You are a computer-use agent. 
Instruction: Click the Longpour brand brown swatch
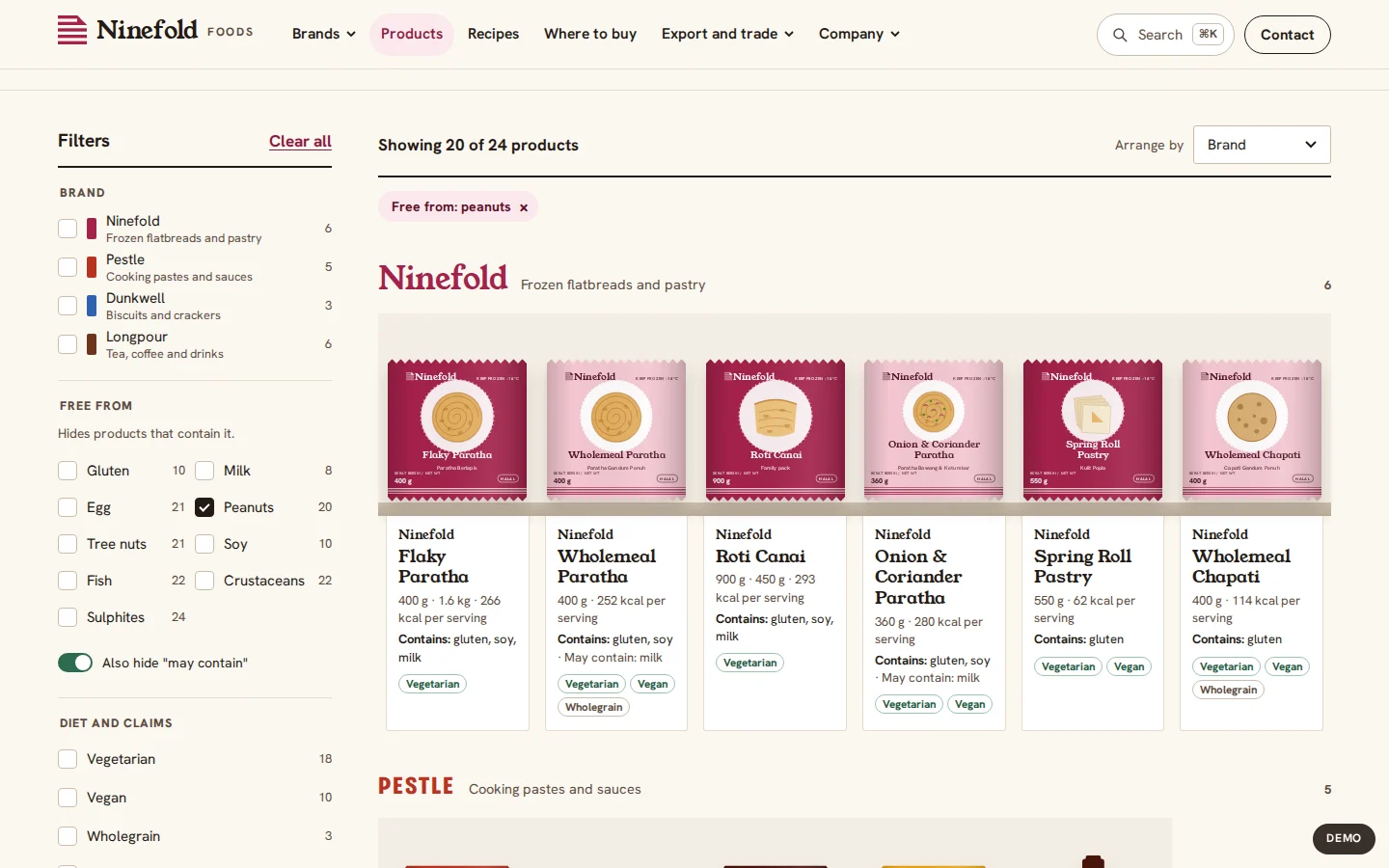tap(92, 344)
